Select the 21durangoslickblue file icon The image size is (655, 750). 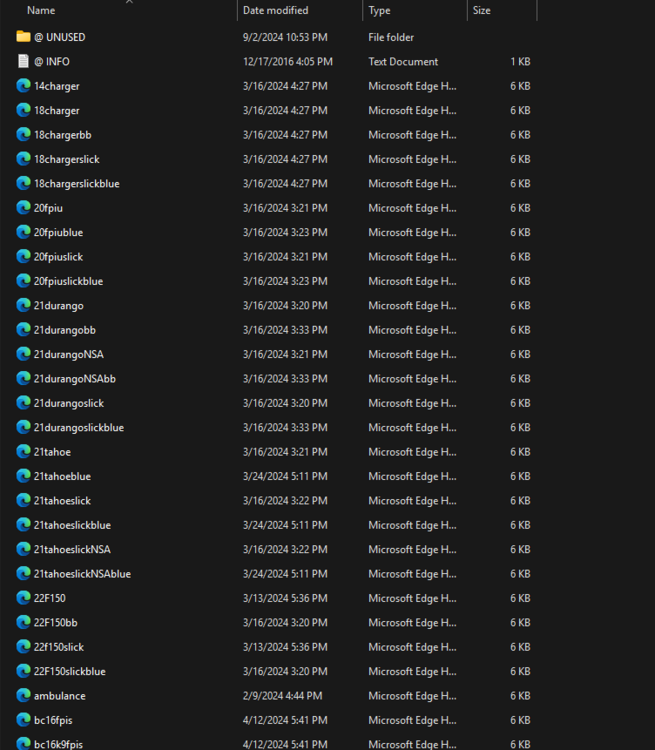click(23, 427)
